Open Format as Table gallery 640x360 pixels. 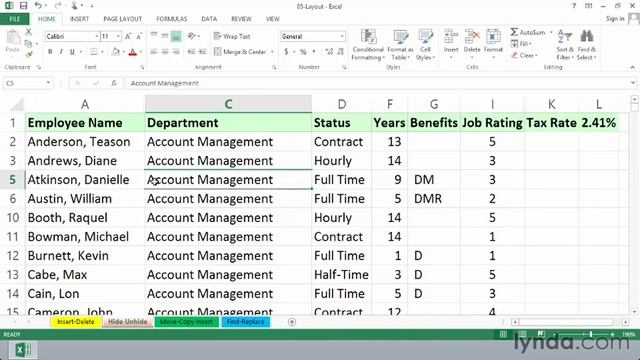click(x=400, y=44)
